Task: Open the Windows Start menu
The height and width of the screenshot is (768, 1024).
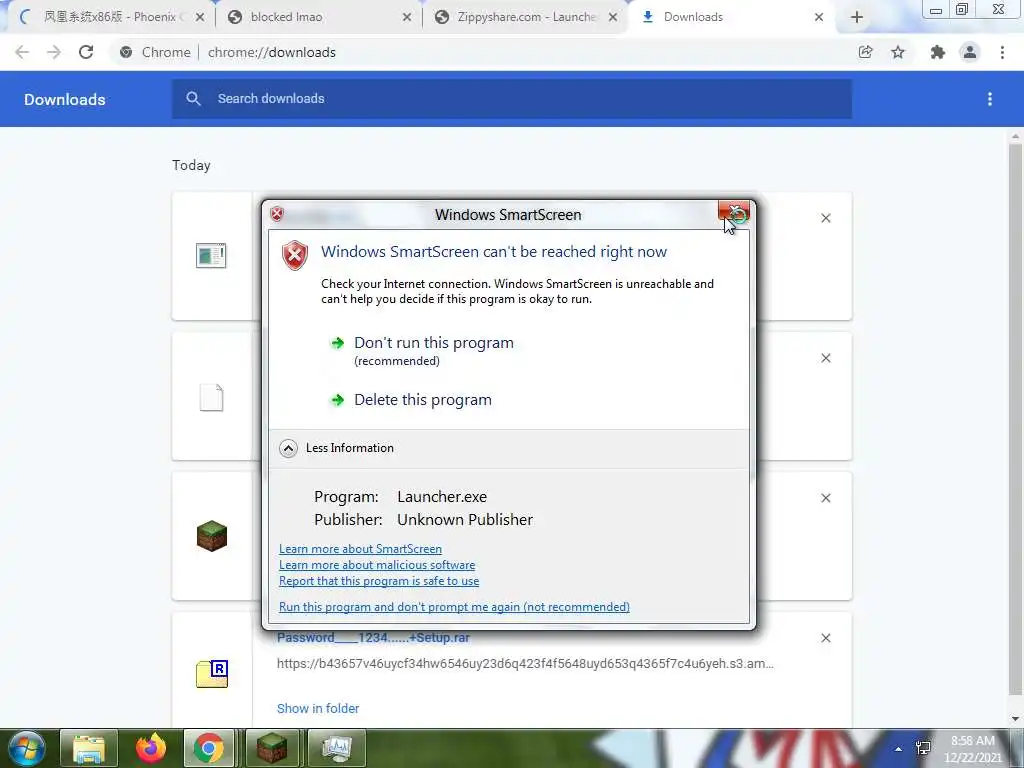Action: pyautogui.click(x=26, y=748)
